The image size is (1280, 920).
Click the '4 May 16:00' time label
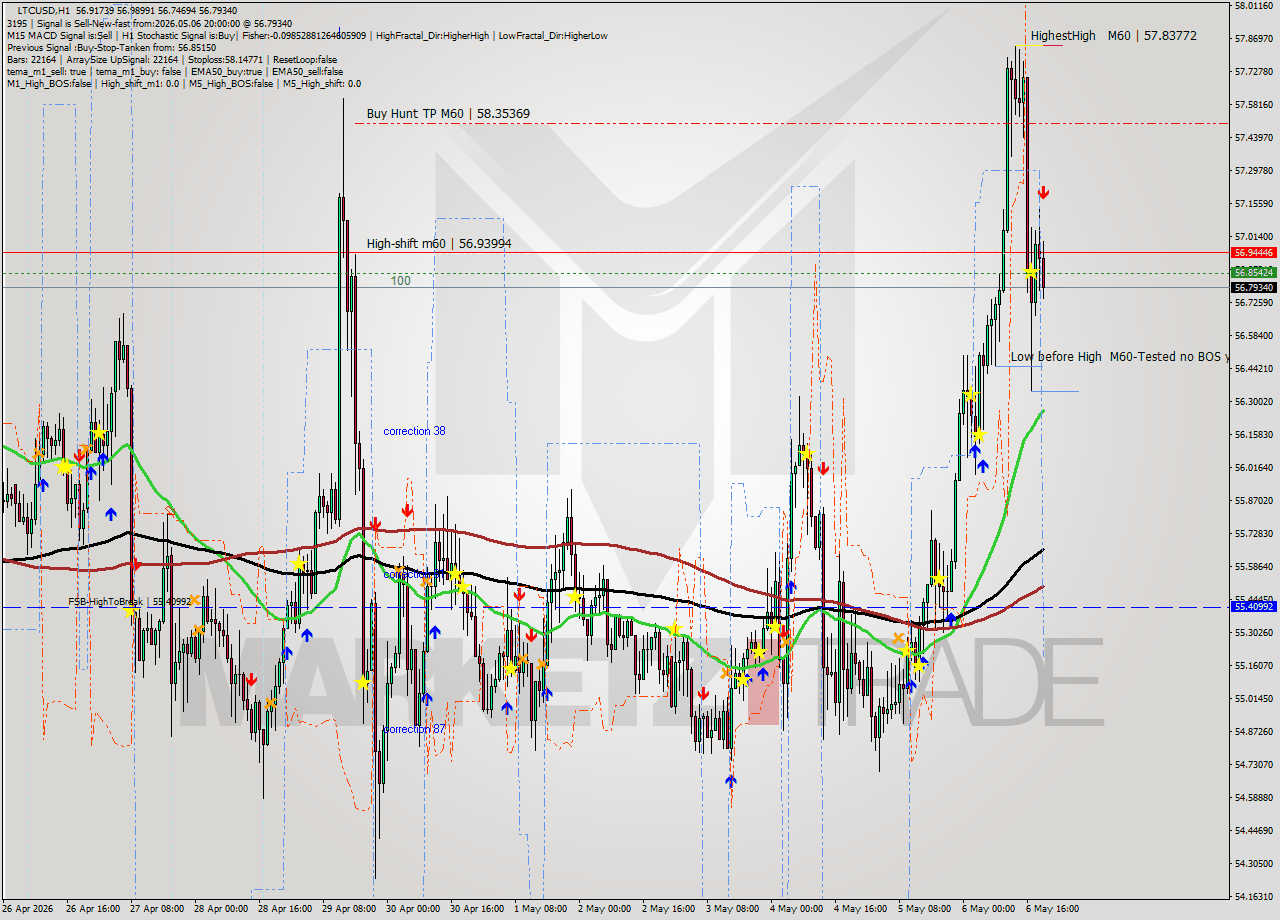coord(861,909)
